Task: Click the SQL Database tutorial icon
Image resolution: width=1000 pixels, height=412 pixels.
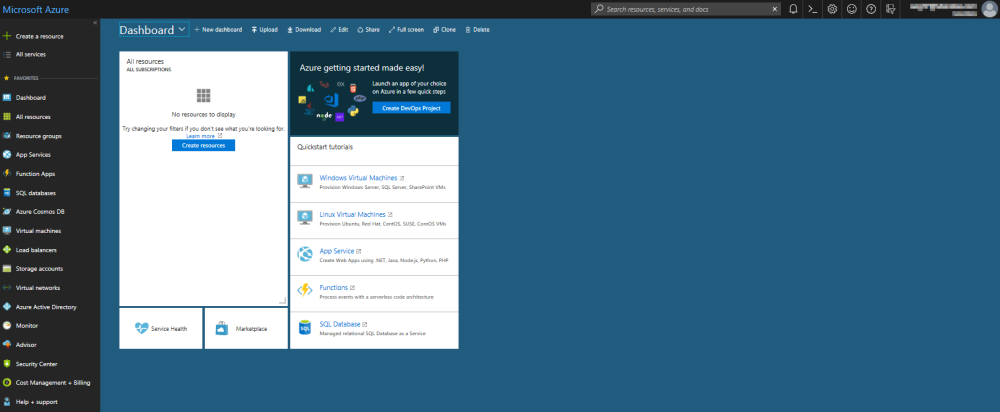Action: coord(304,328)
